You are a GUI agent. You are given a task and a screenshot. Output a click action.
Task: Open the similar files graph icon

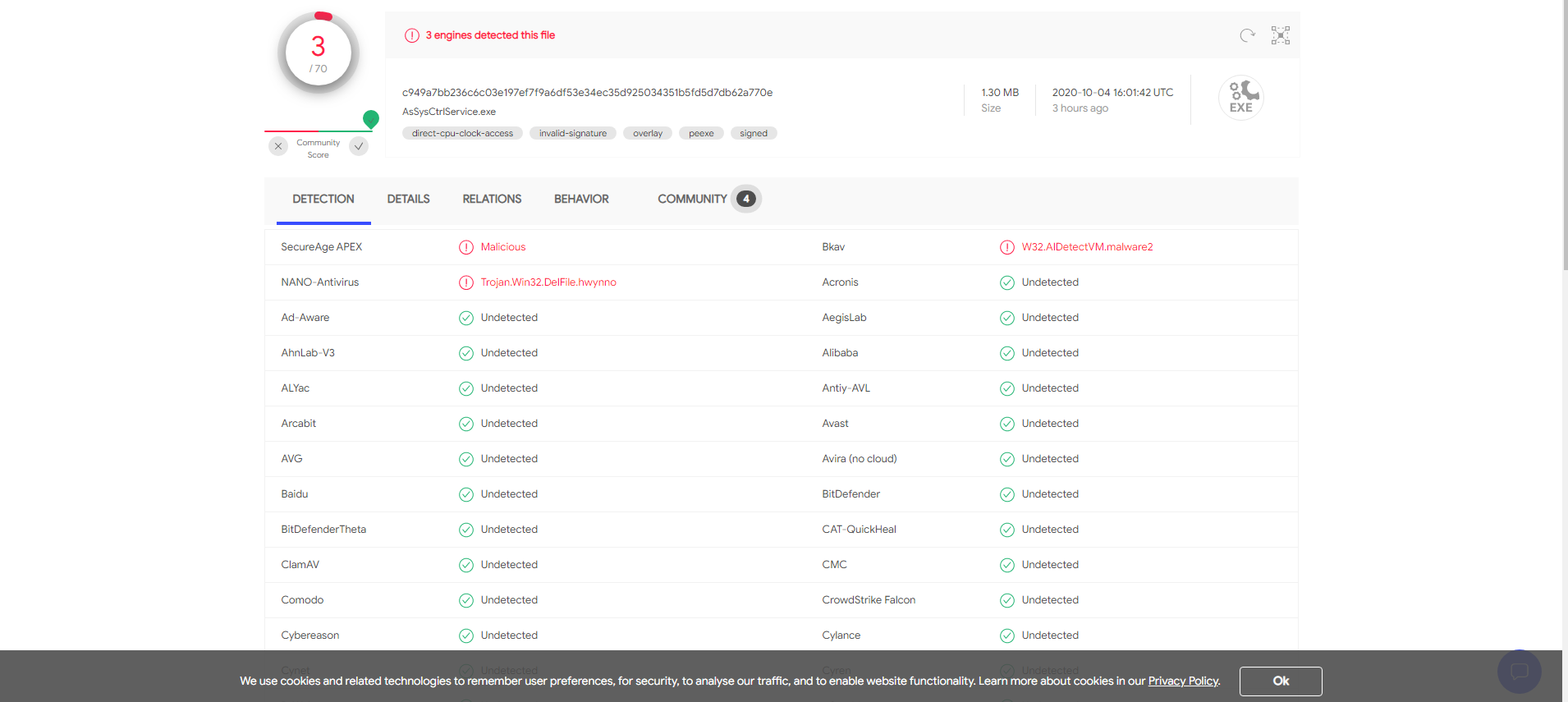1280,35
